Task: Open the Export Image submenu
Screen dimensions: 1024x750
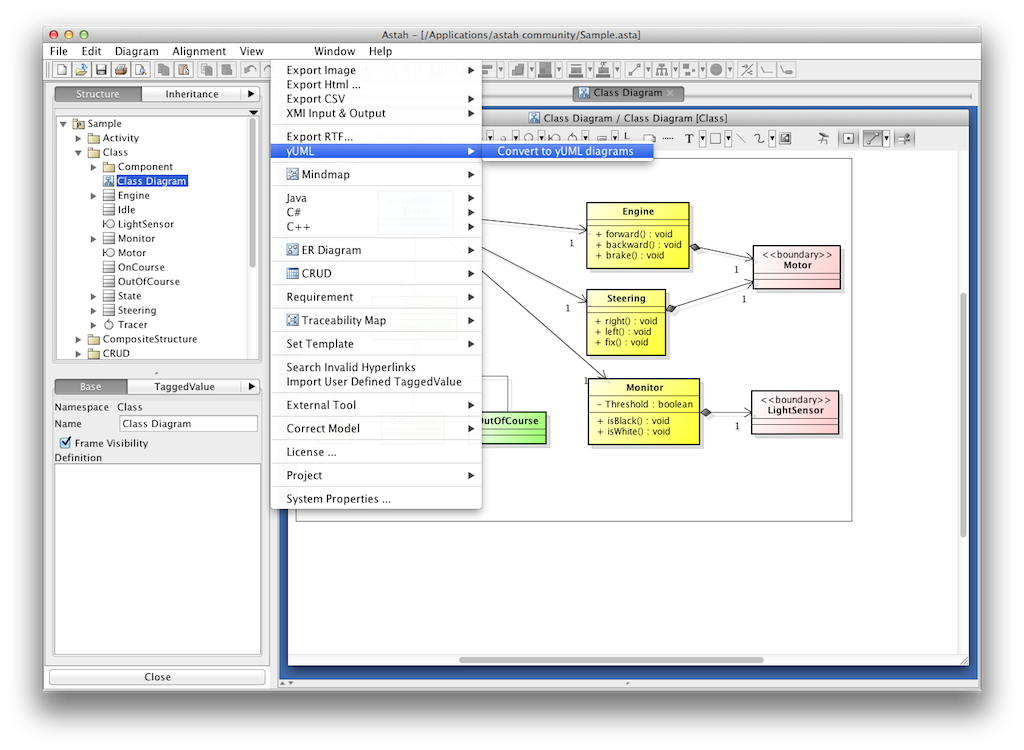Action: click(377, 70)
